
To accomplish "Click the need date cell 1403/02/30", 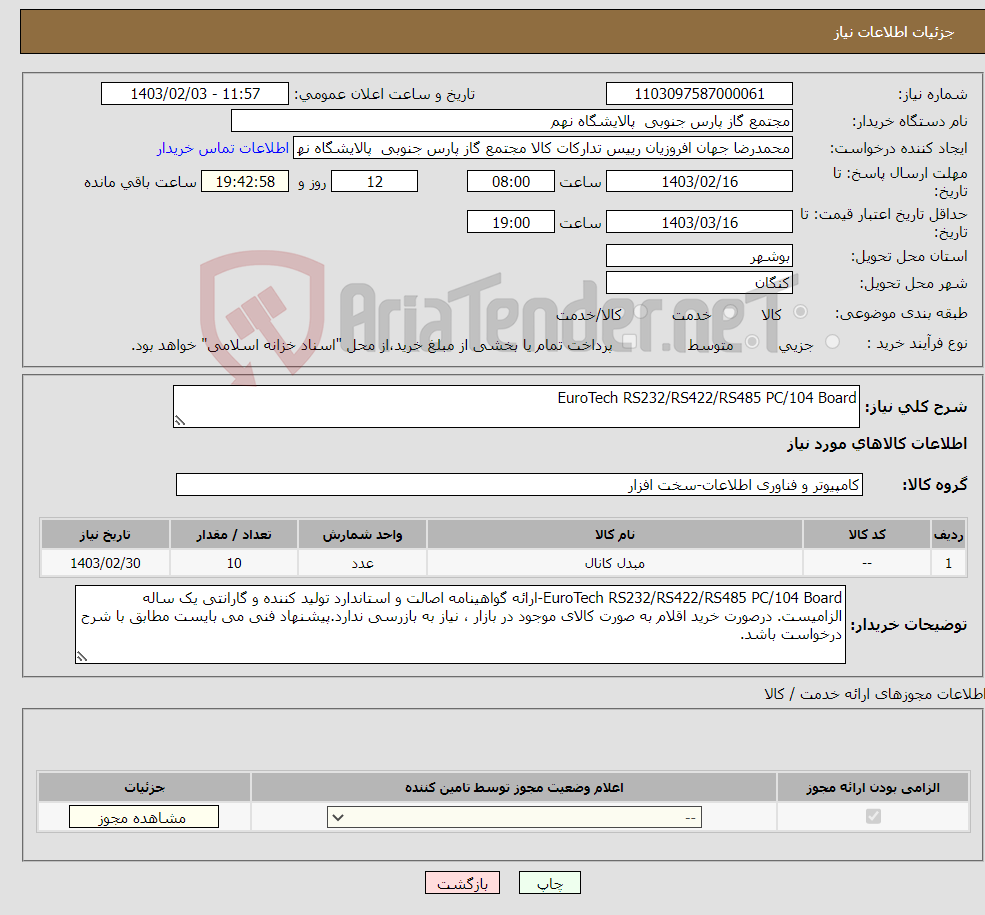I will [x=105, y=563].
